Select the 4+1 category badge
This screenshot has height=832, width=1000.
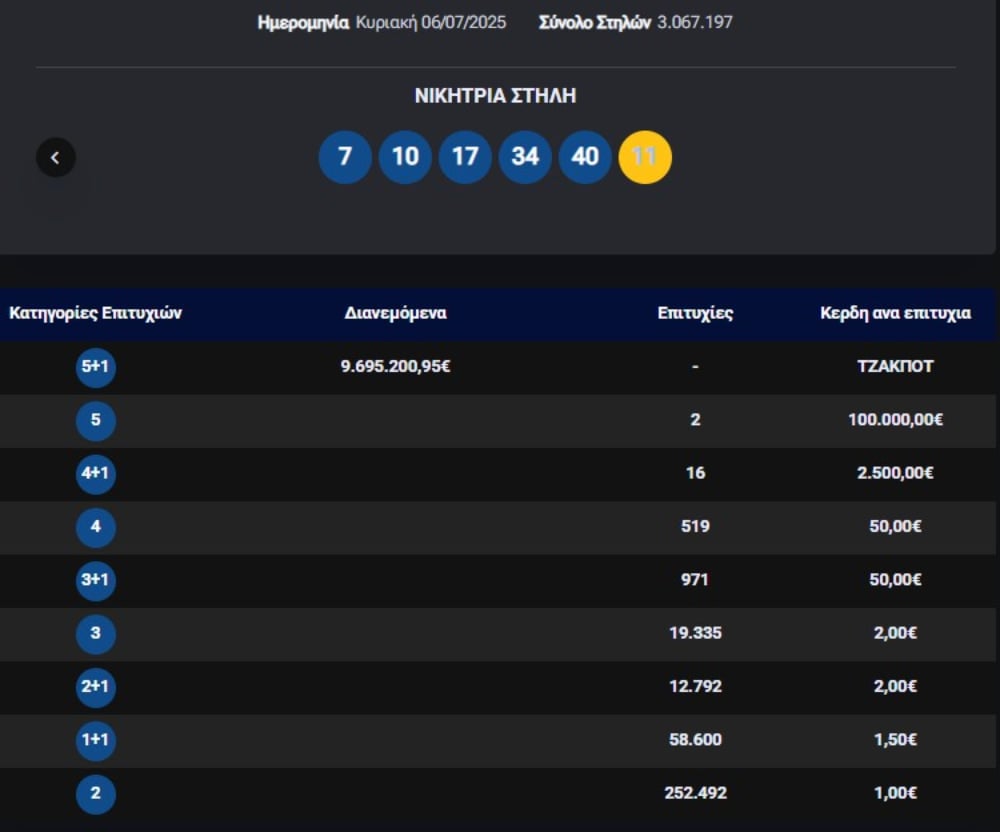(96, 474)
